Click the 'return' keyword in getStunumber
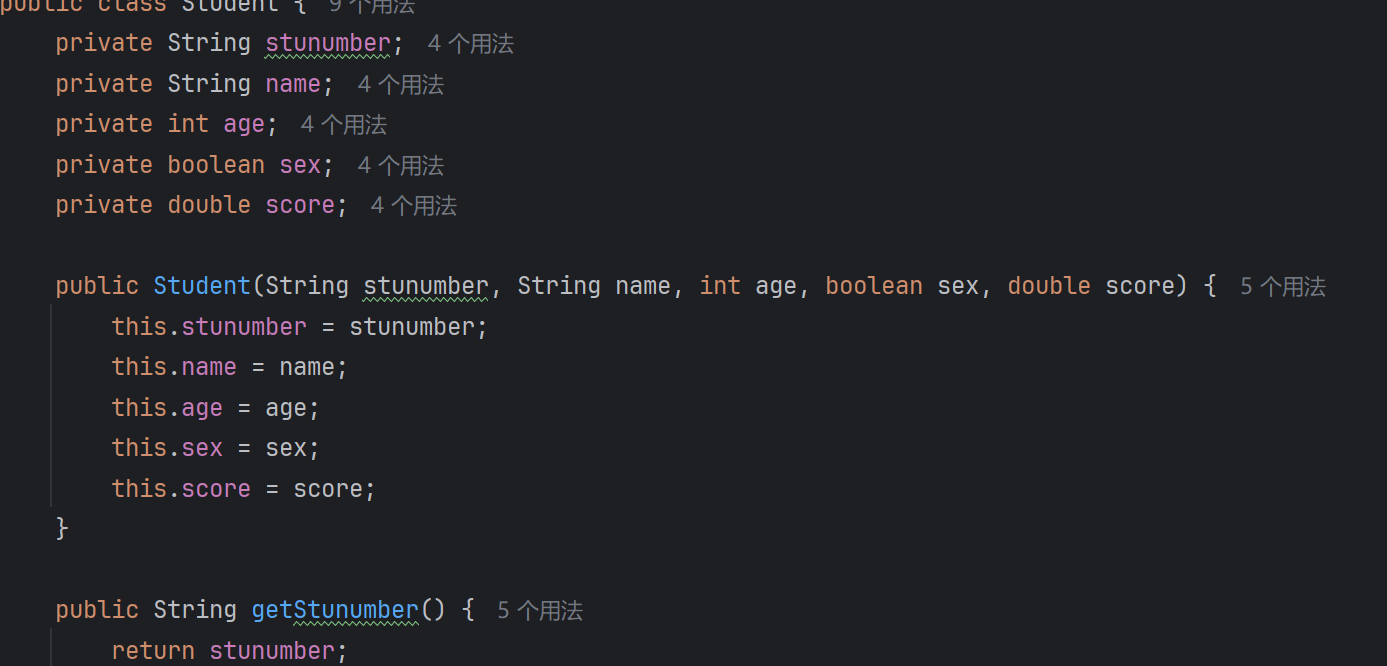 pos(153,651)
